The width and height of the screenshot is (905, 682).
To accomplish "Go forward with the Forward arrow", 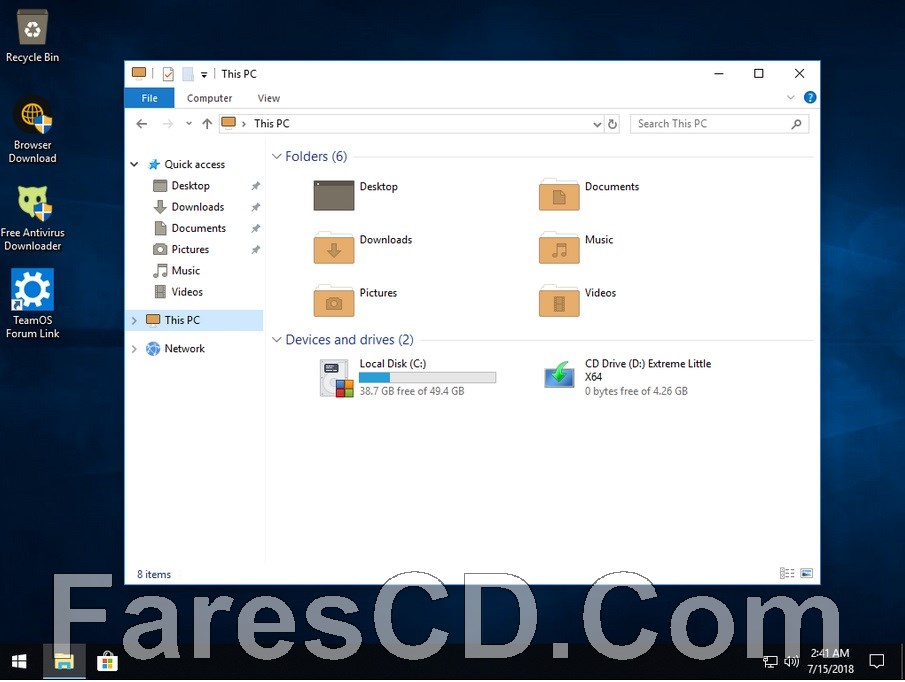I will [167, 123].
